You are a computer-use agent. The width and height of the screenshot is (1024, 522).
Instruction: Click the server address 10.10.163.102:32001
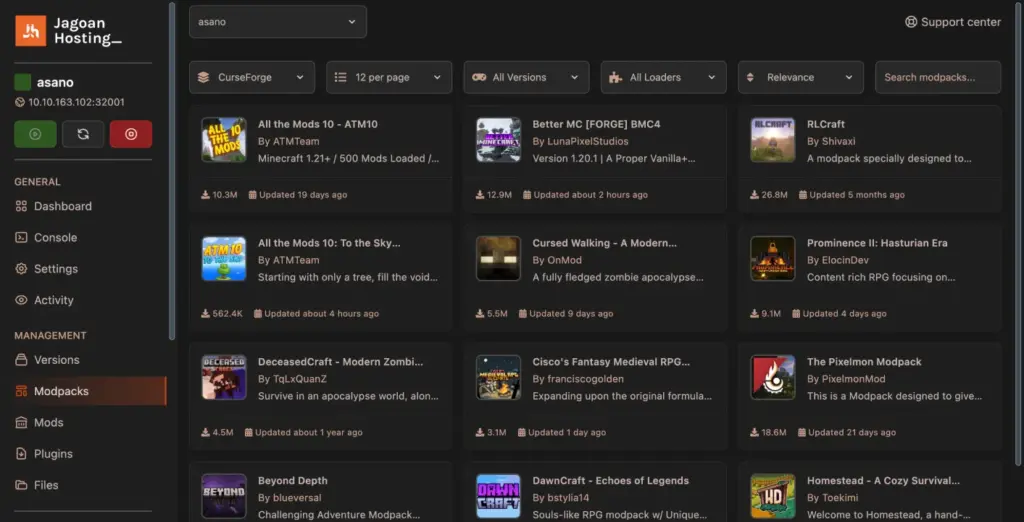tap(76, 102)
